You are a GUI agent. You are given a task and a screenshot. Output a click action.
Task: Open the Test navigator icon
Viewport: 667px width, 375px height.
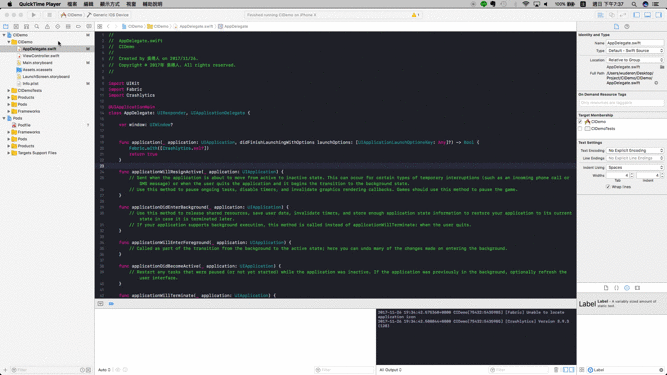[57, 26]
